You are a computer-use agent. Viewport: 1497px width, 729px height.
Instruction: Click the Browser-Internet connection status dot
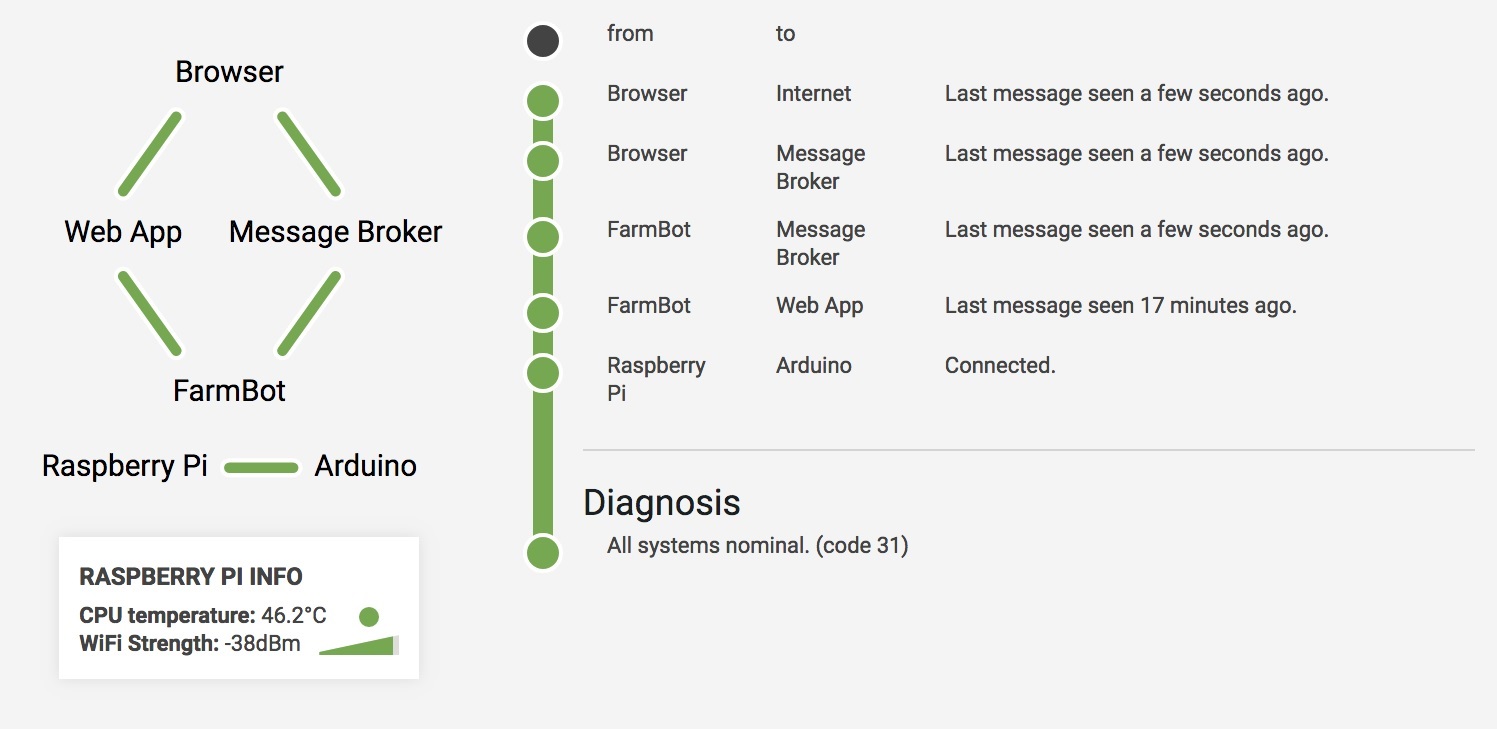[543, 100]
